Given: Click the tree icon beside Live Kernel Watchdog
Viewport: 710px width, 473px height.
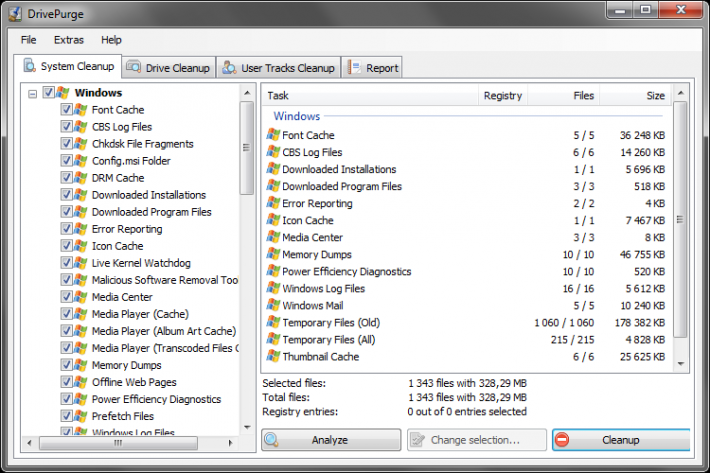Looking at the screenshot, I should pos(81,263).
